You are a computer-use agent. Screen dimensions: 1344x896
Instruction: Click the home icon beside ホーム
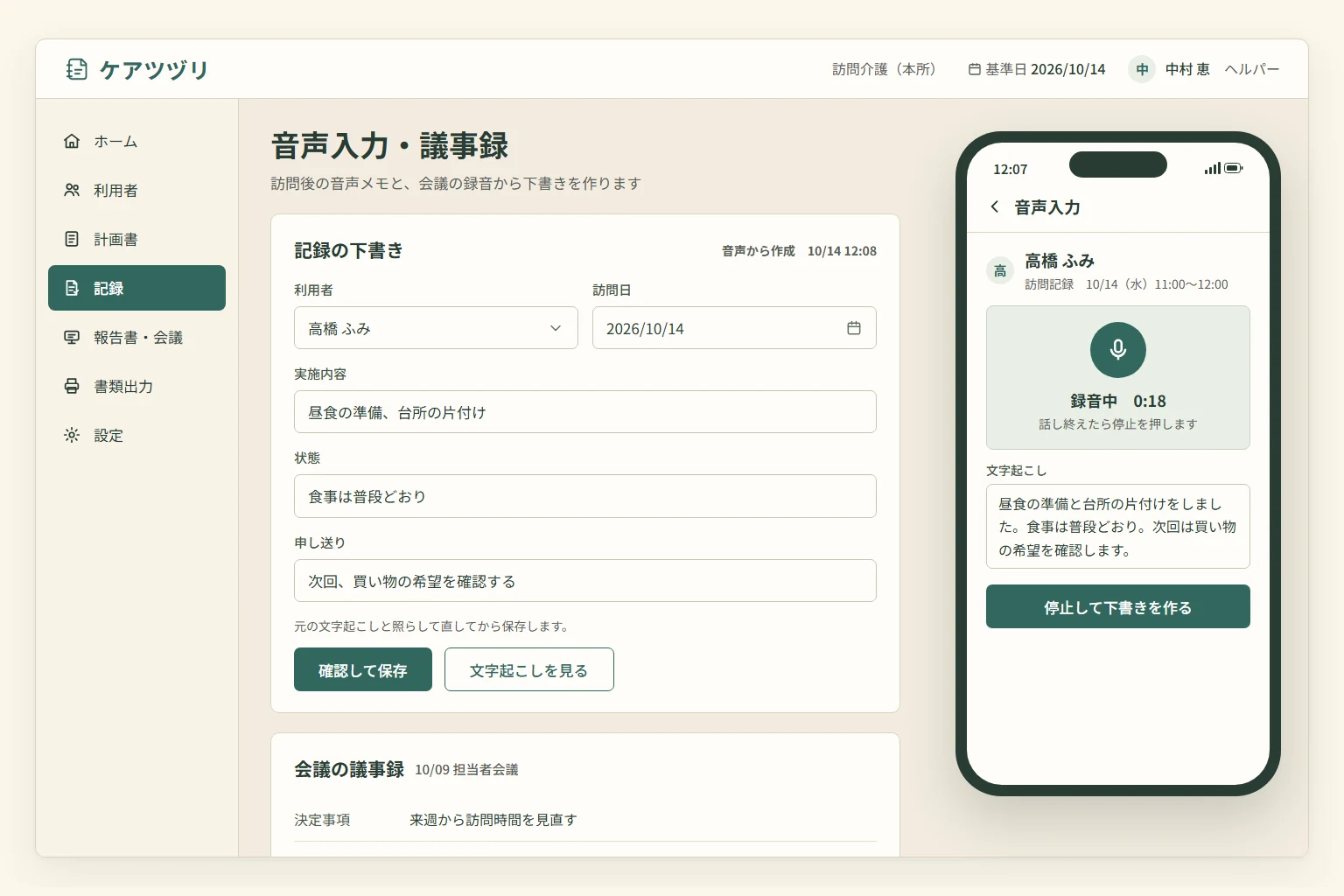(x=72, y=141)
